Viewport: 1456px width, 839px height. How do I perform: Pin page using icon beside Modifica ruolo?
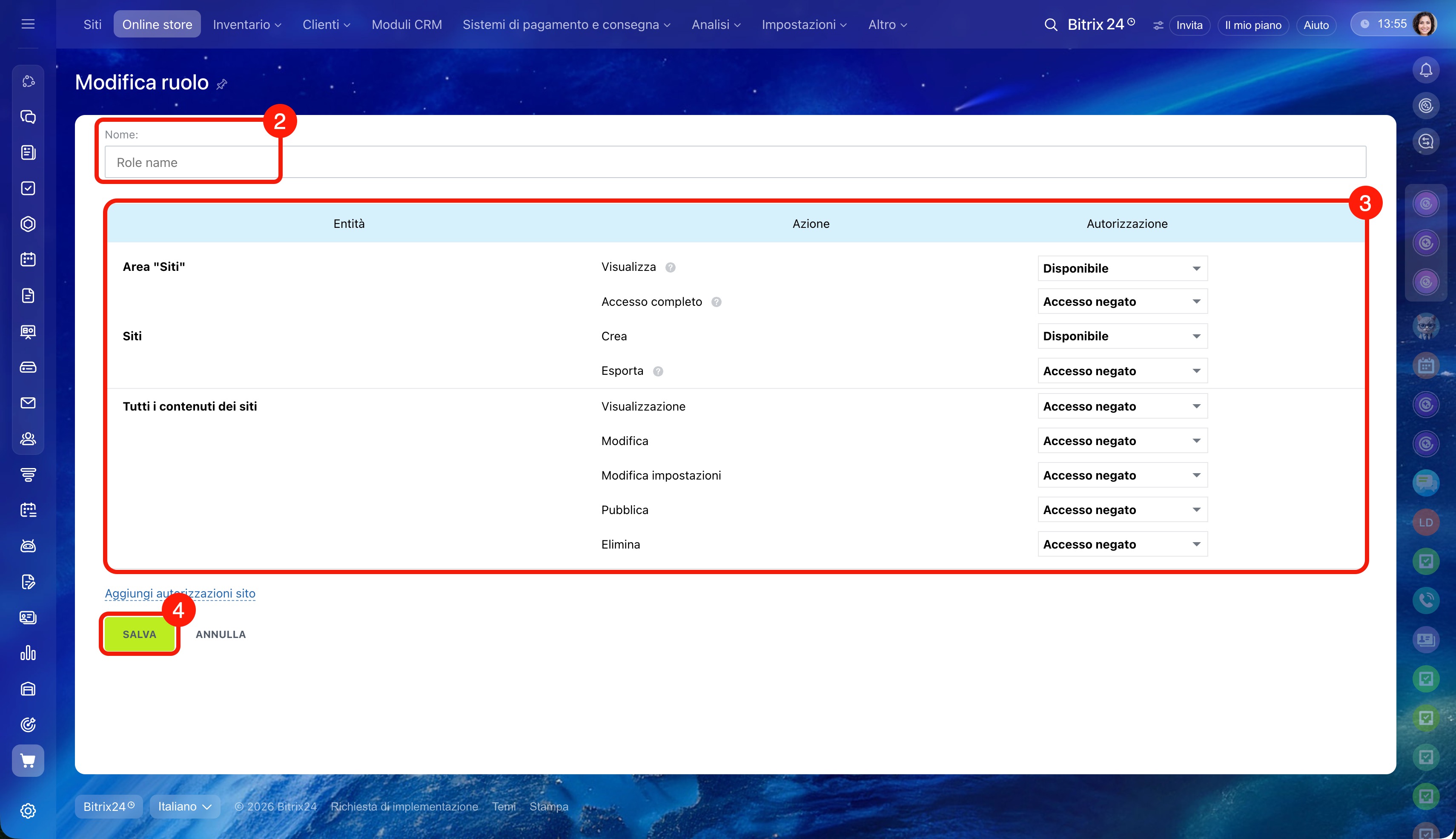point(222,85)
